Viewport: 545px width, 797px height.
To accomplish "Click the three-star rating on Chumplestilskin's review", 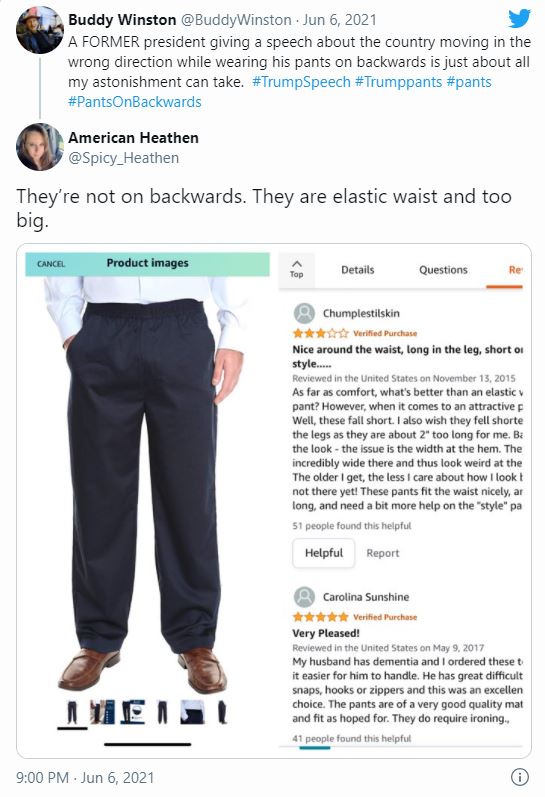I will point(320,333).
